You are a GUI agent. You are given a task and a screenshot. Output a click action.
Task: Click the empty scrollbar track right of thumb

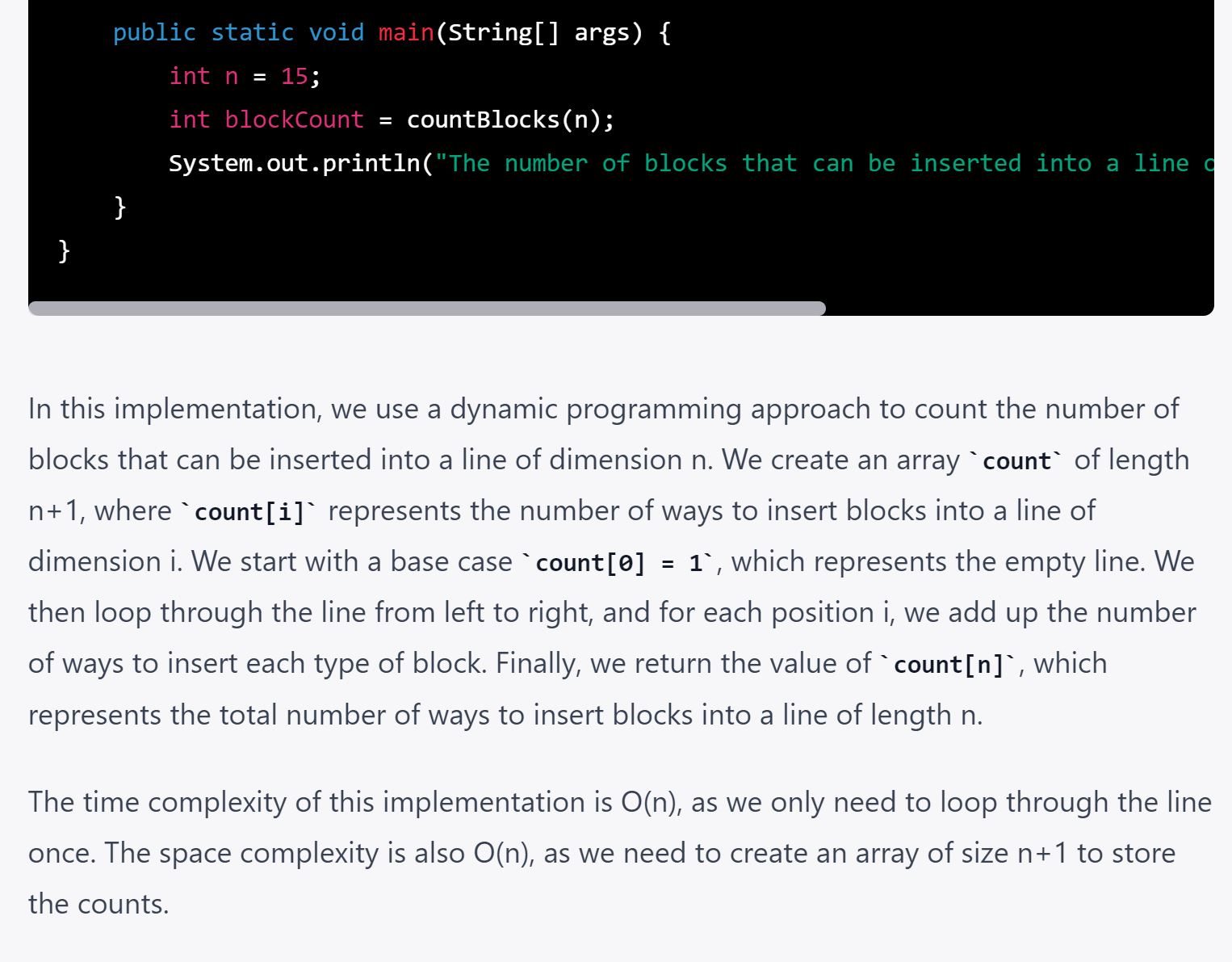(x=1017, y=309)
